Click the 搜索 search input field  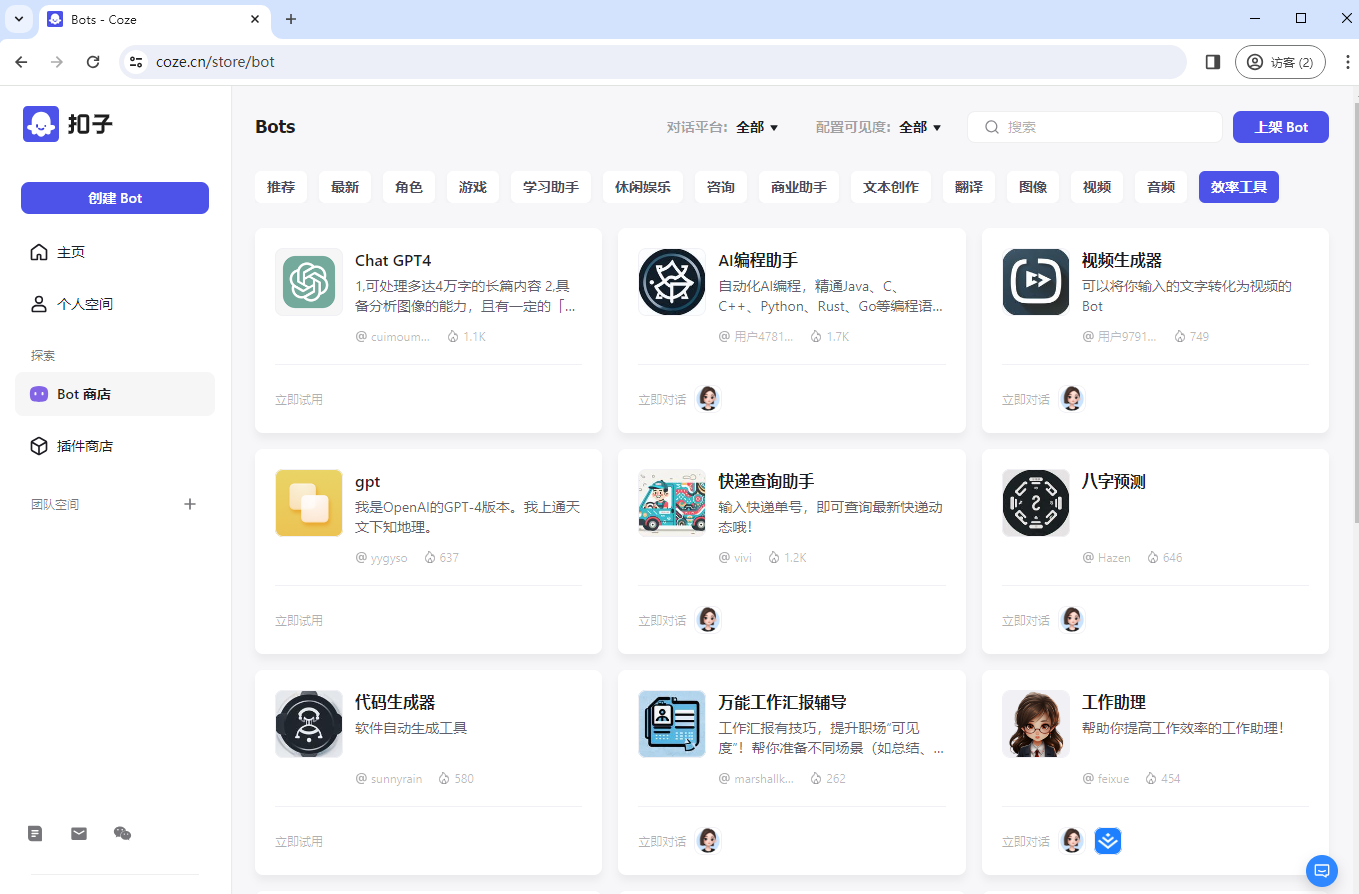pos(1095,127)
